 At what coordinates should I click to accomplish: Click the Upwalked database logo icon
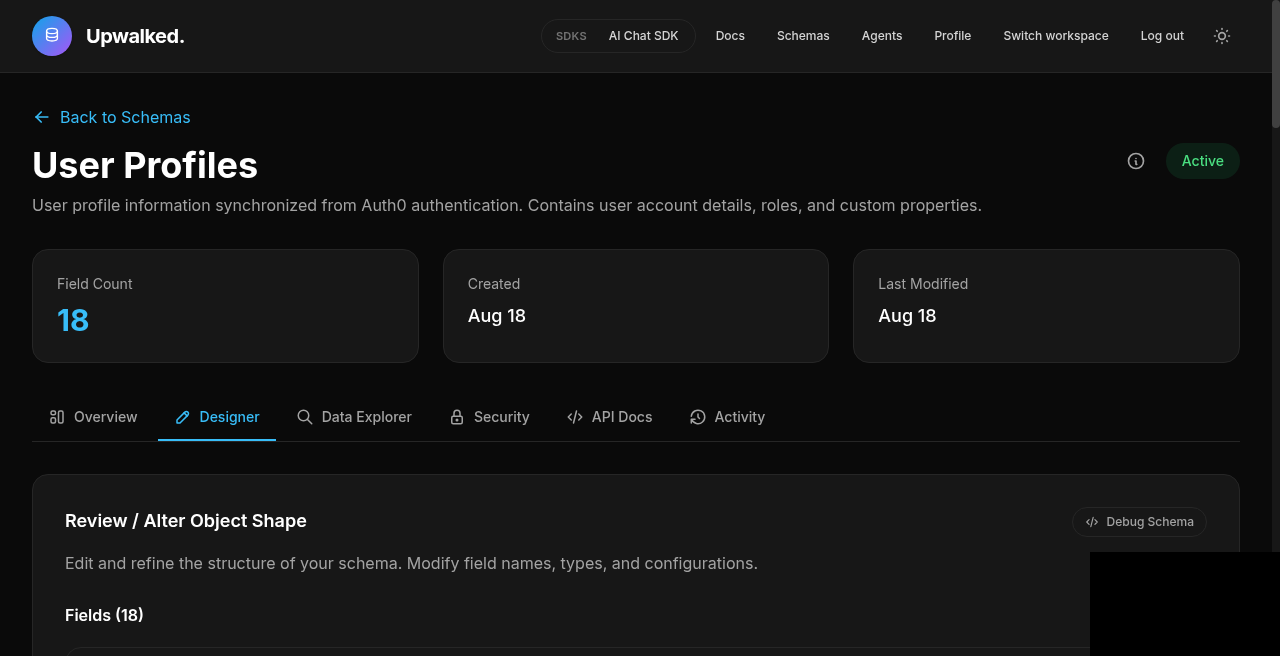pos(52,36)
